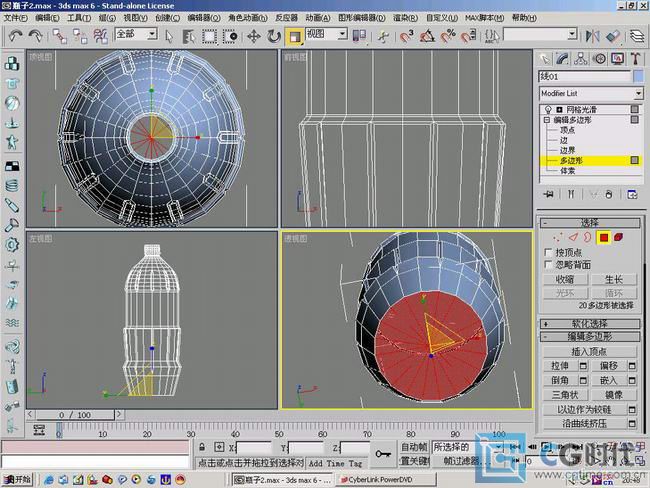Open the 创建(C) menu
The width and height of the screenshot is (650, 488).
click(x=167, y=18)
